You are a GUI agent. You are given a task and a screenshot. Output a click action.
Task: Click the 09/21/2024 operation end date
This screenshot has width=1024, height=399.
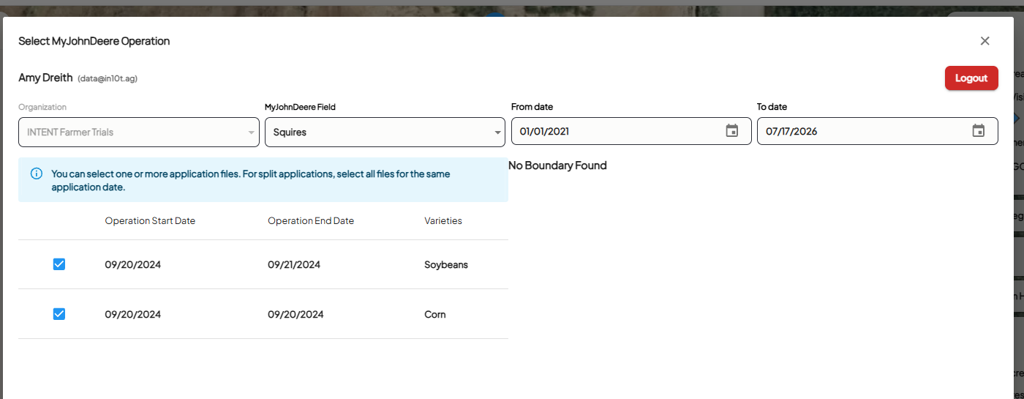(294, 264)
